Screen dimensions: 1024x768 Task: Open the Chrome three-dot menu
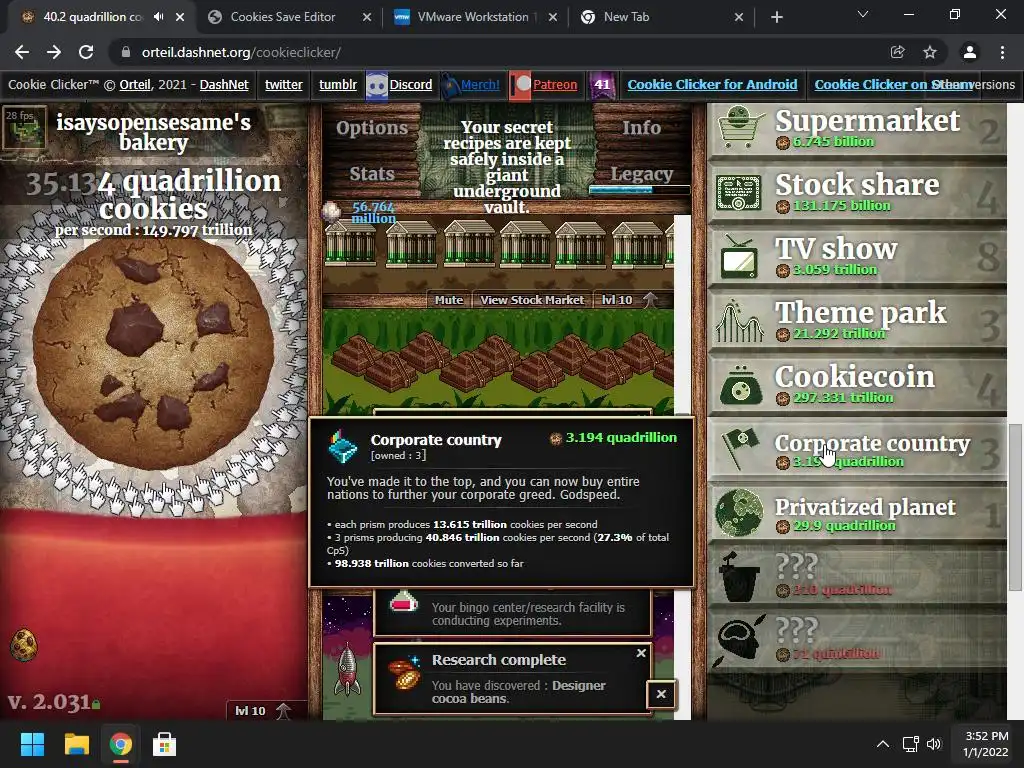pos(1002,52)
